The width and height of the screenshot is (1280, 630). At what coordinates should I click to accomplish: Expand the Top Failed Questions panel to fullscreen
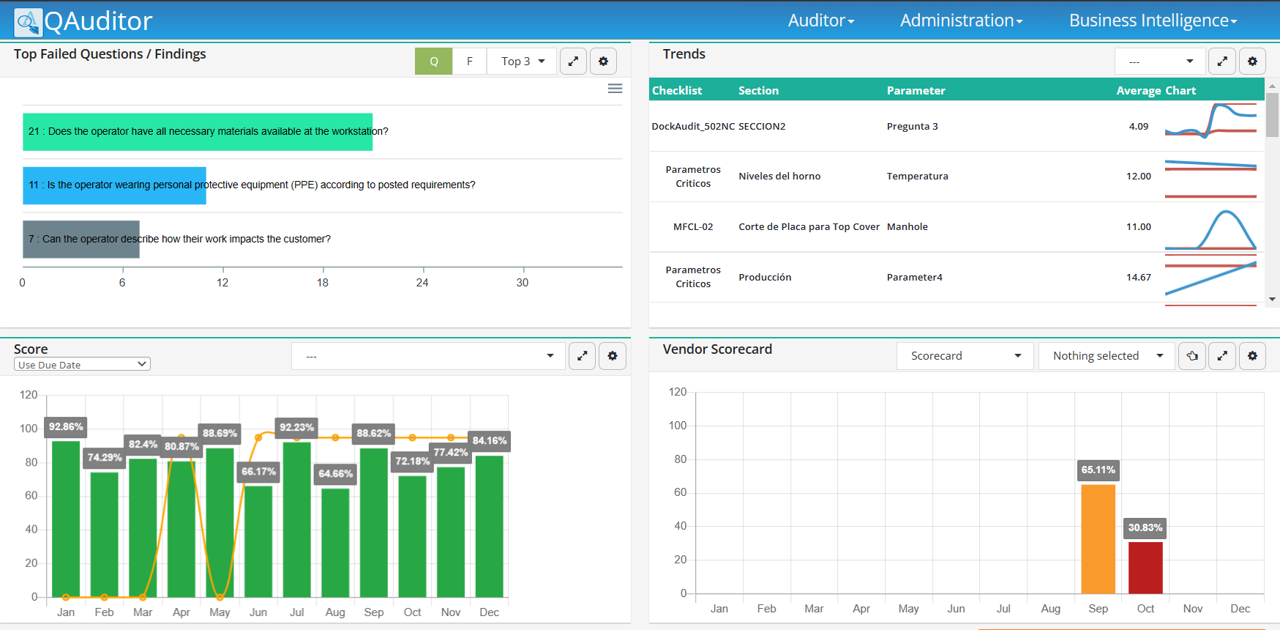coord(573,61)
